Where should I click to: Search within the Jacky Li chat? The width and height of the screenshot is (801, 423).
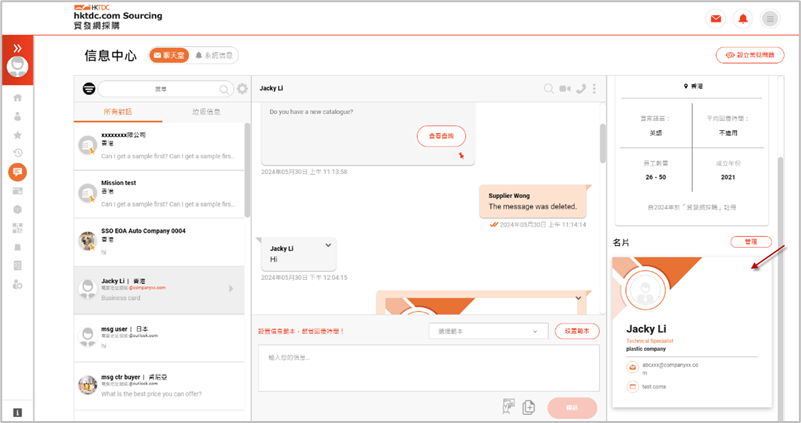pyautogui.click(x=549, y=88)
